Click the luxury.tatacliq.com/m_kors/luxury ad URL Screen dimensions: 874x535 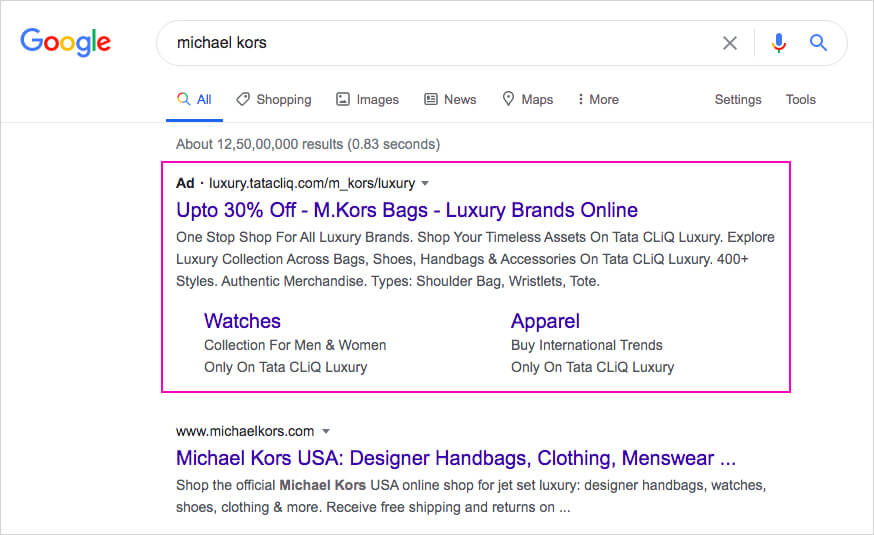click(x=312, y=183)
